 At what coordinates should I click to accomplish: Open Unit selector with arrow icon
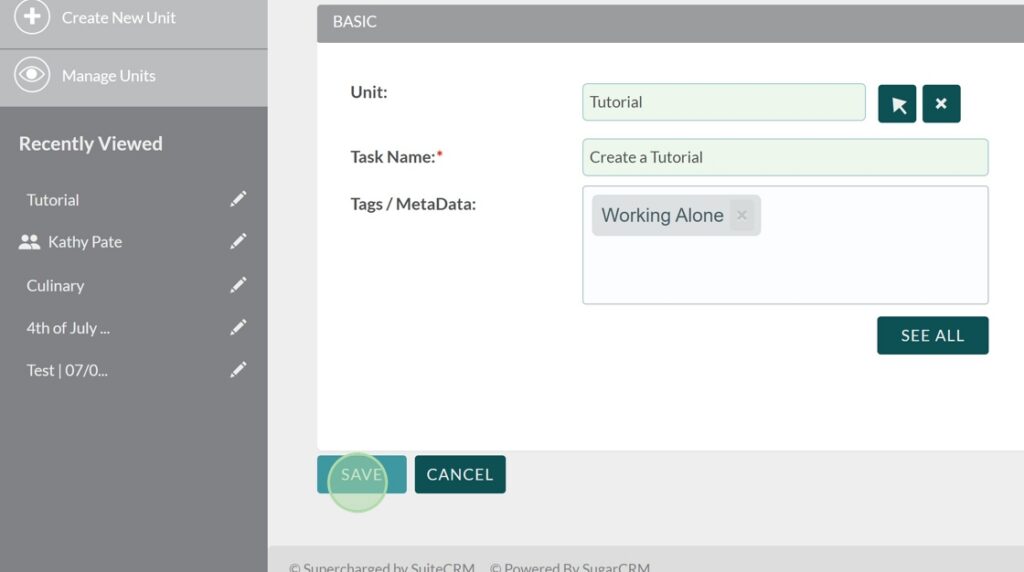coord(897,104)
